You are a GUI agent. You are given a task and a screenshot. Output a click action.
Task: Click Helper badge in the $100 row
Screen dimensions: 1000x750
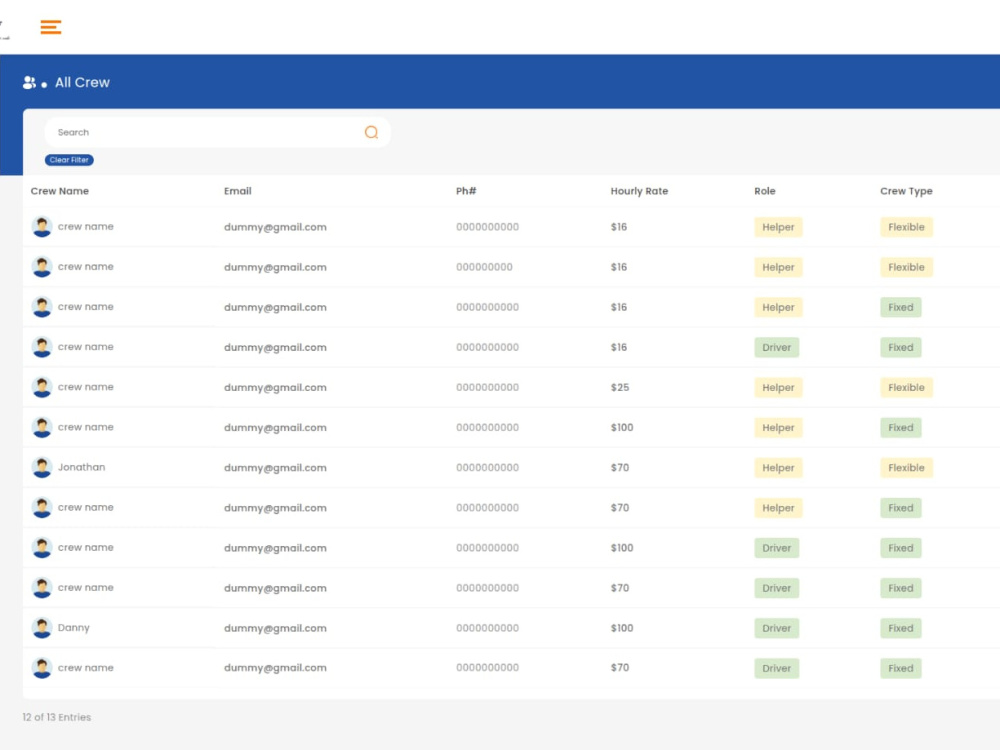(778, 427)
